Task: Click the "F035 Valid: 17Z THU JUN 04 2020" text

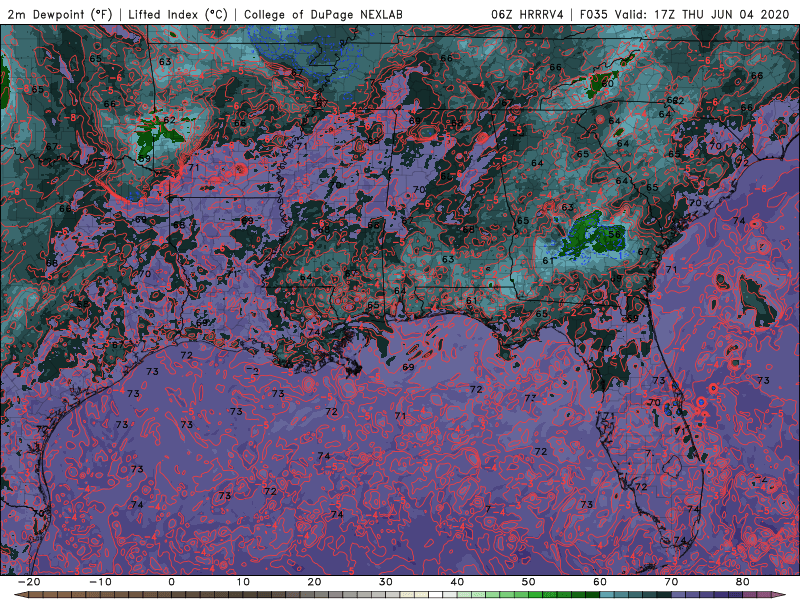Action: 685,14
